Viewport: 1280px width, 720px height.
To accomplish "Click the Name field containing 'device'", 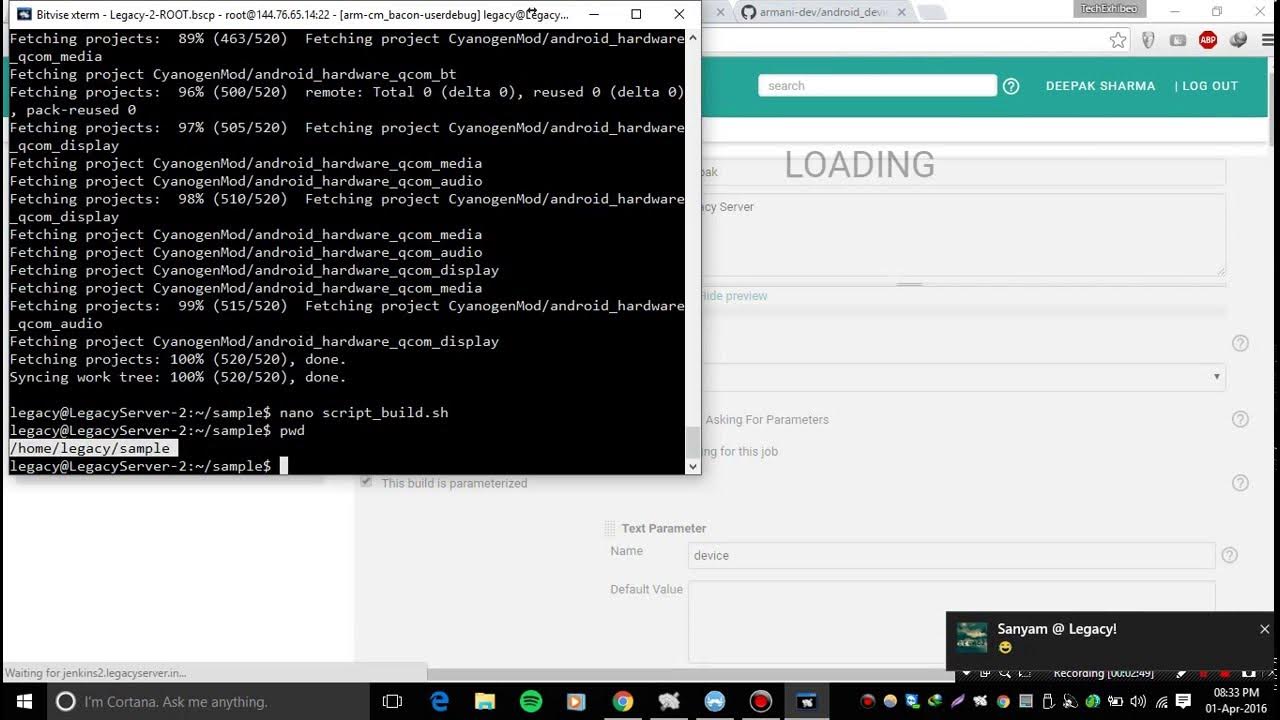I will tap(951, 555).
